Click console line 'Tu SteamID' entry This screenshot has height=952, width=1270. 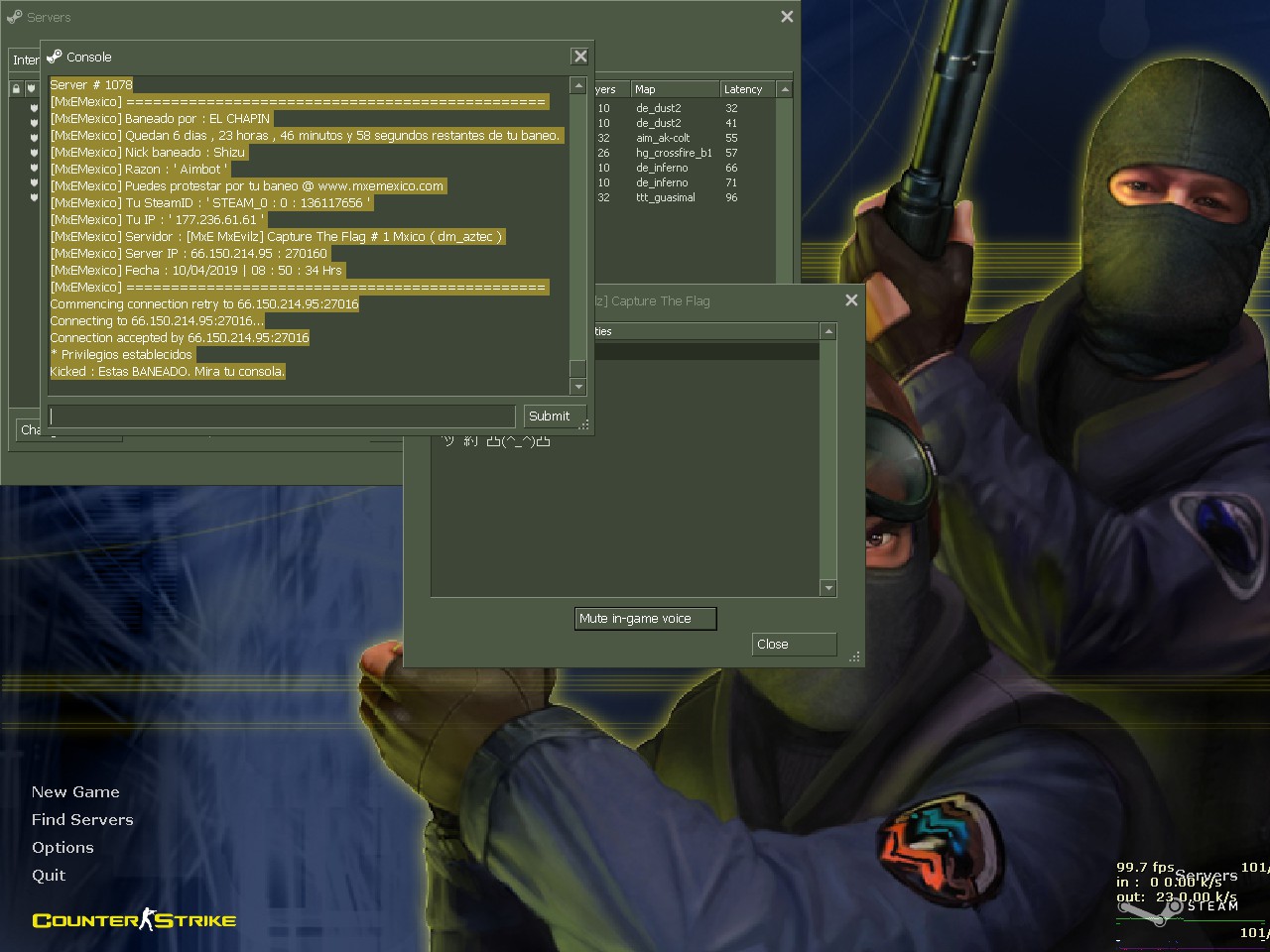point(210,203)
